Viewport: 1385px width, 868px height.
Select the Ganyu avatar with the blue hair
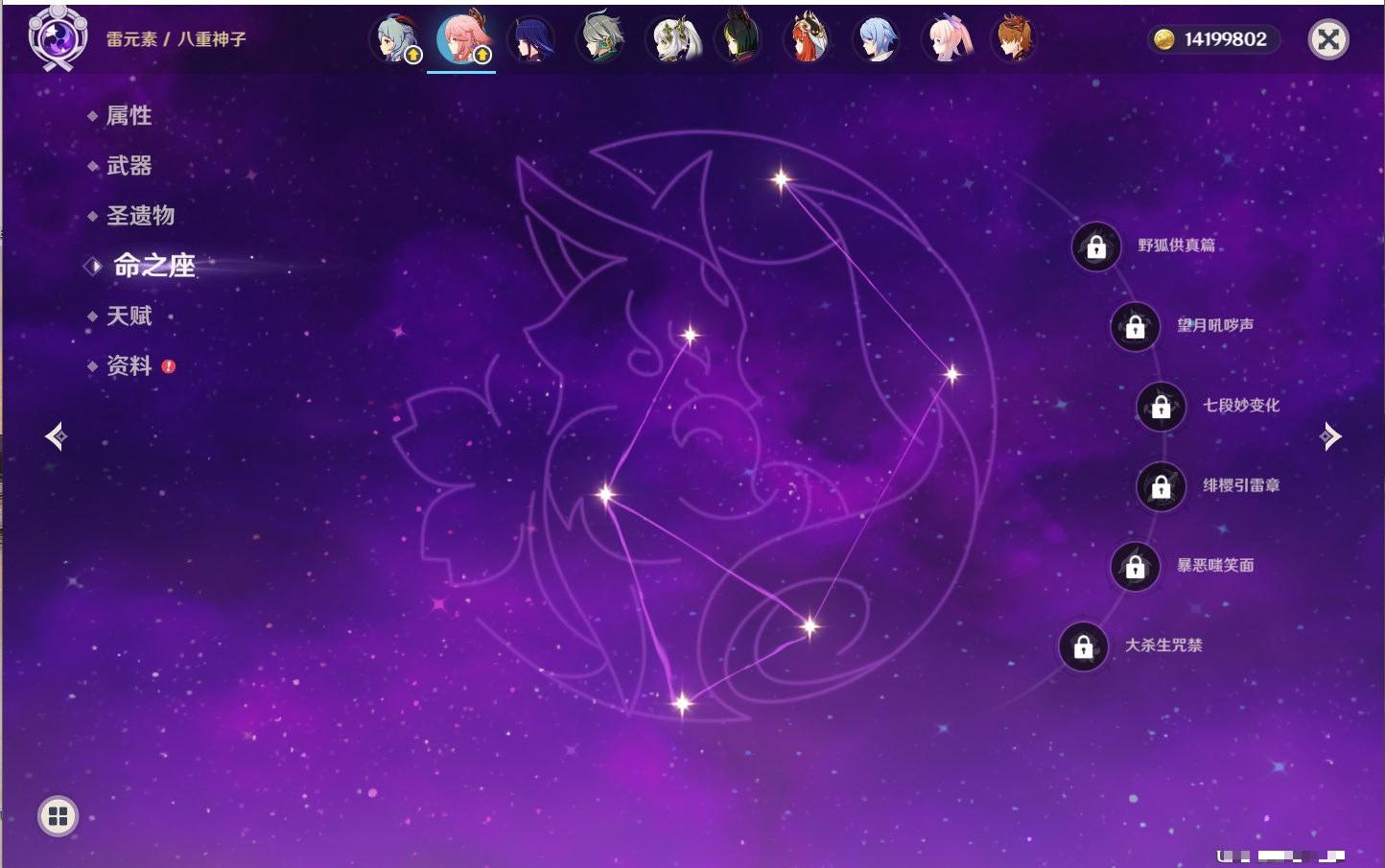click(395, 39)
